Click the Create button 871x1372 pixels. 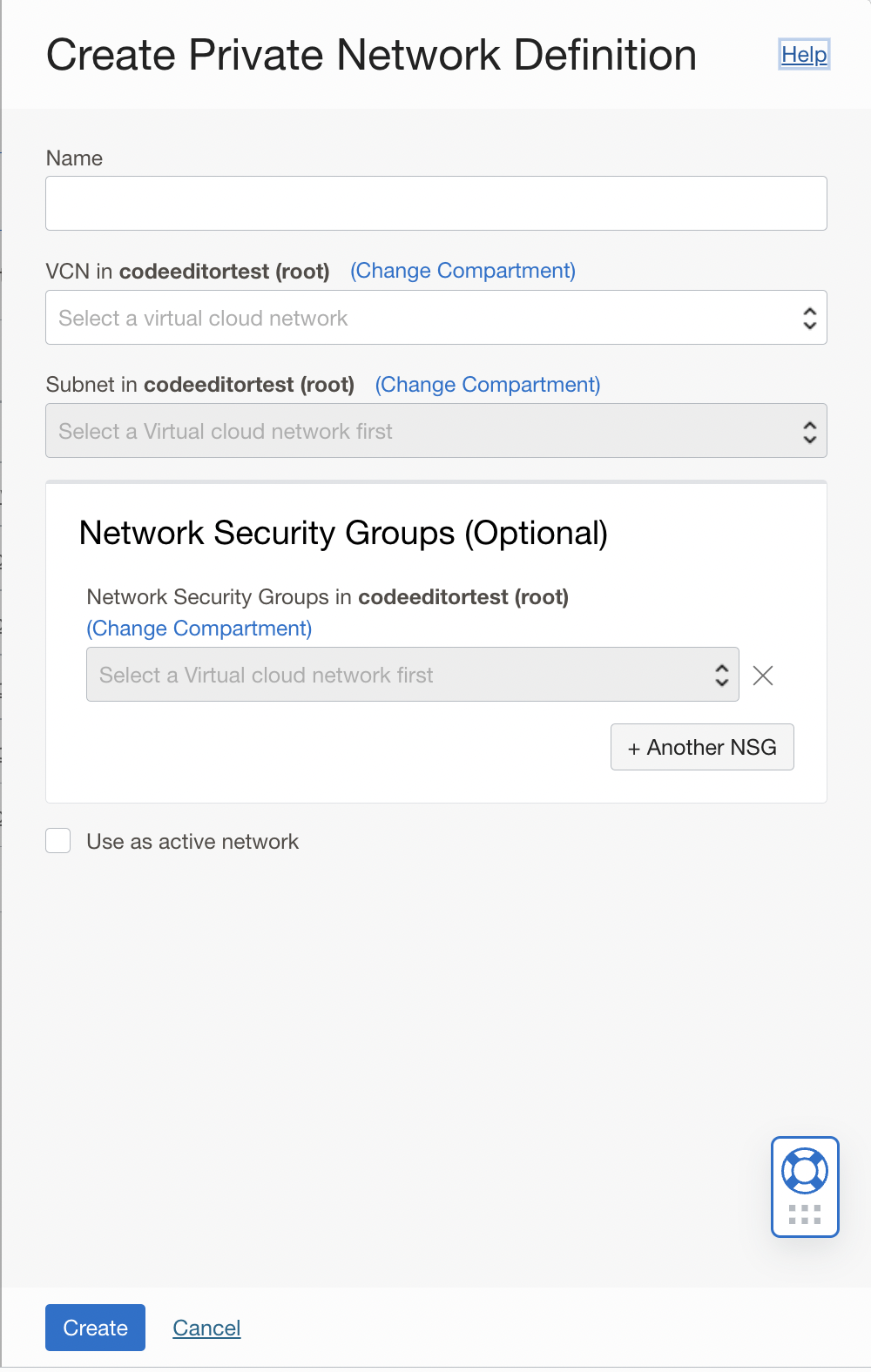tap(95, 1328)
